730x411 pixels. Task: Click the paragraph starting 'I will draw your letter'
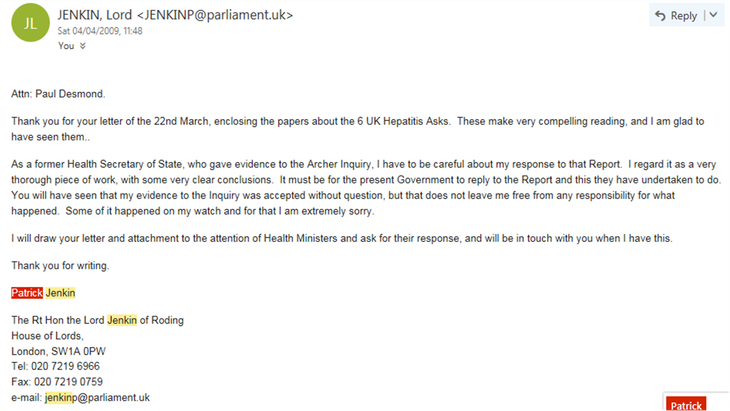point(340,238)
